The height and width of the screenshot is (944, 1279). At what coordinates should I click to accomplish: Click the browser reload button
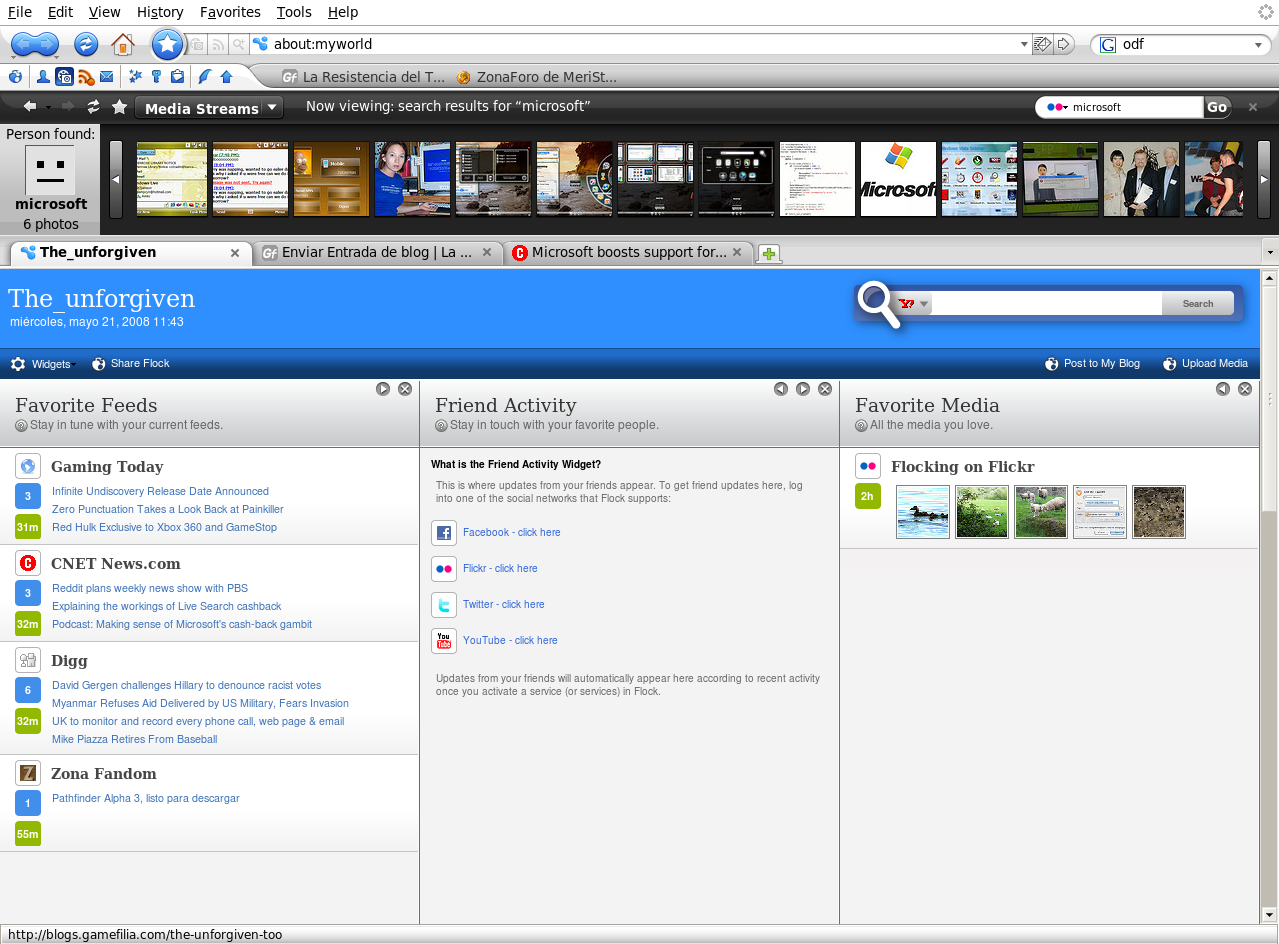pos(86,44)
